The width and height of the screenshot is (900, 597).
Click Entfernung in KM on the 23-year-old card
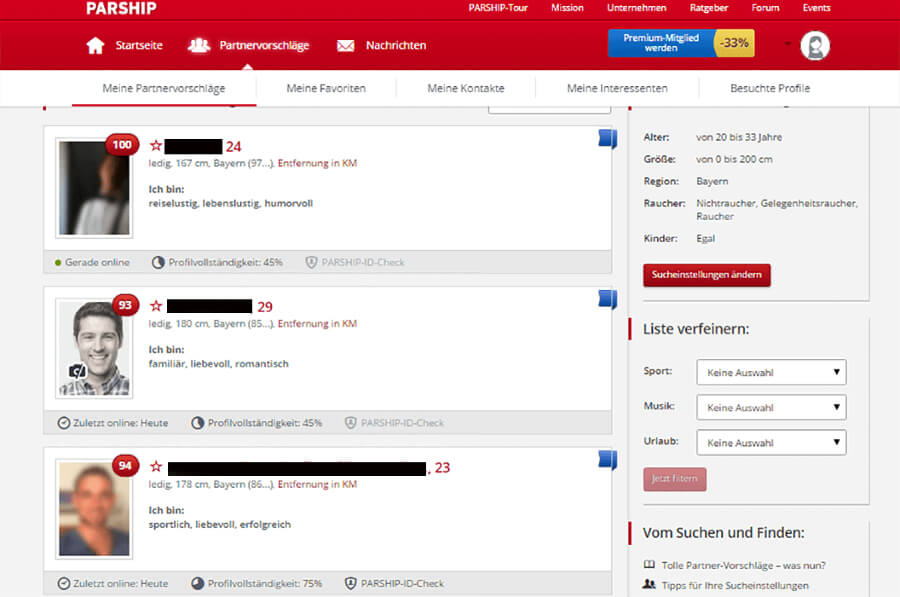click(317, 484)
